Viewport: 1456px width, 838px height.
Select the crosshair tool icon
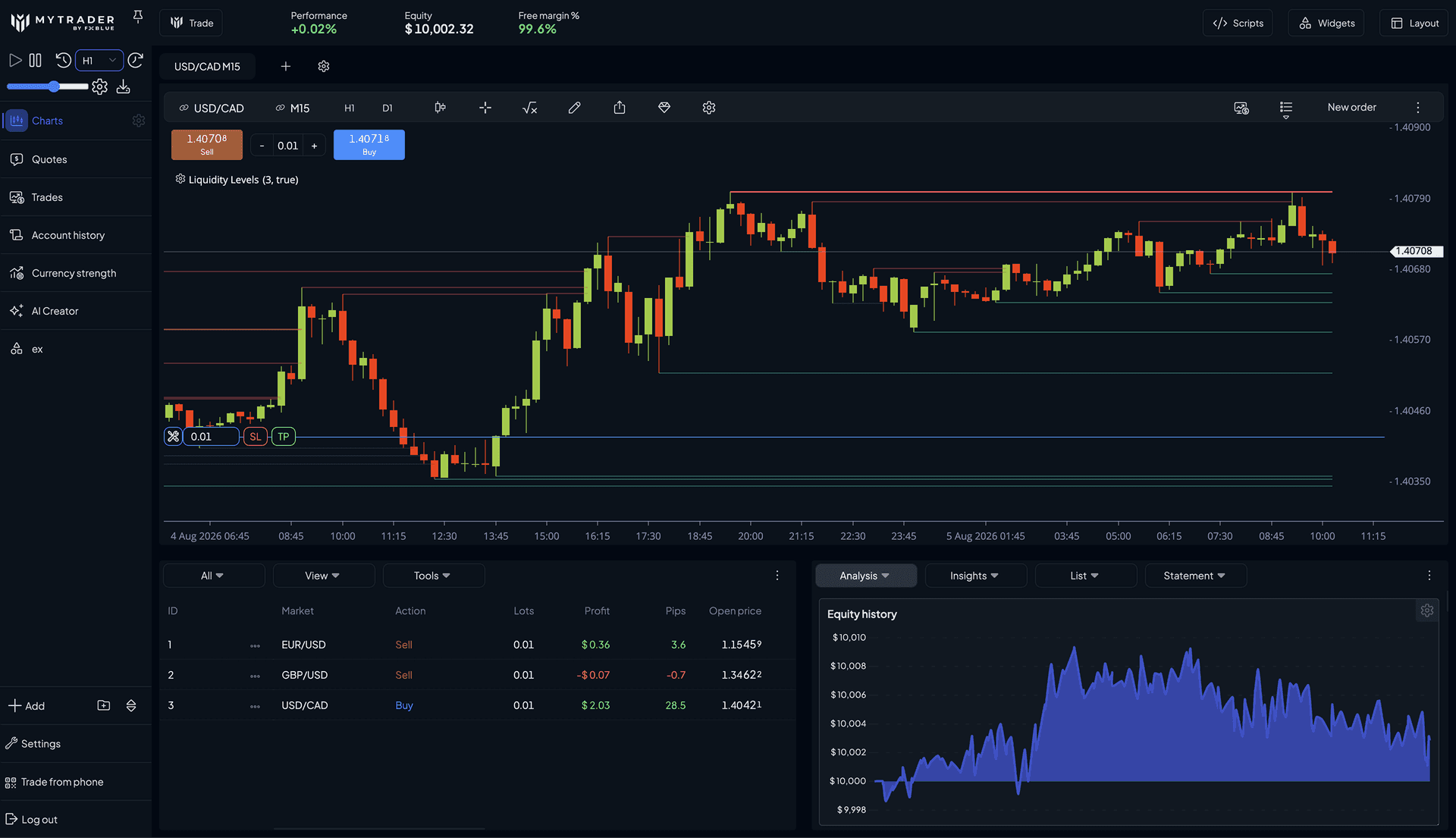[485, 108]
